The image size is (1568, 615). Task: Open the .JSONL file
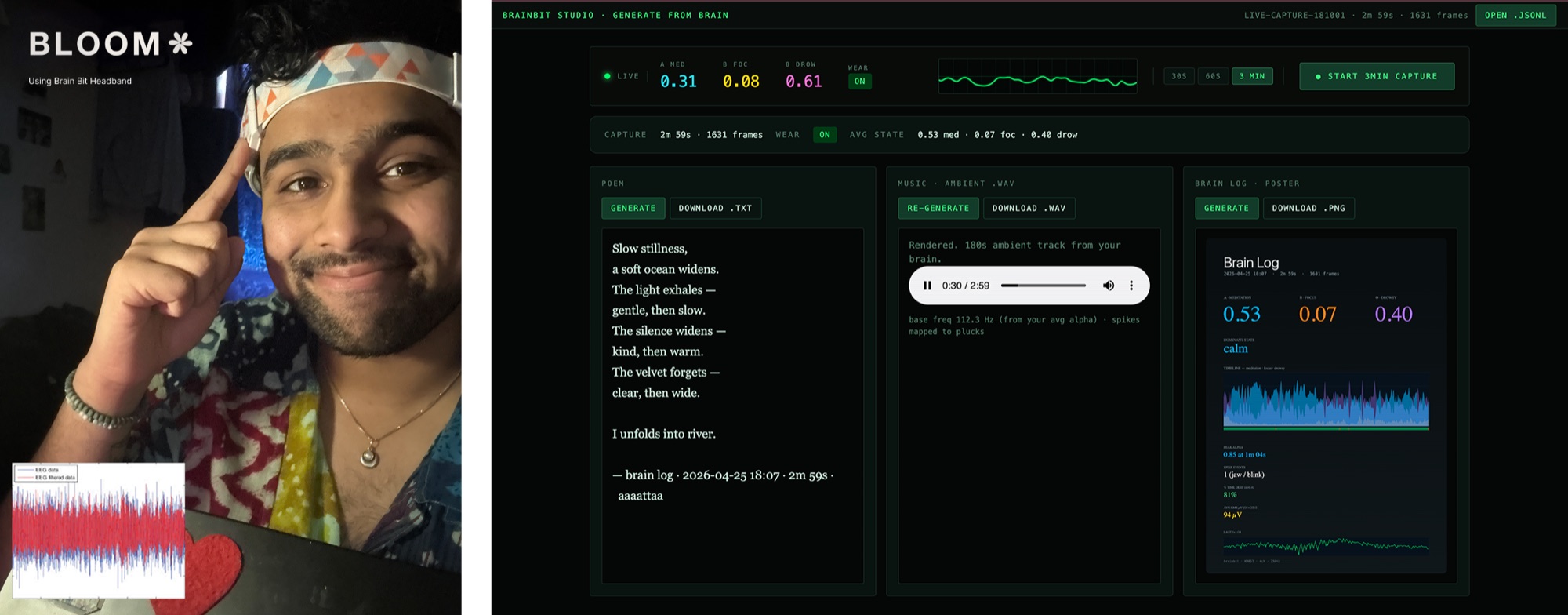click(x=1515, y=15)
